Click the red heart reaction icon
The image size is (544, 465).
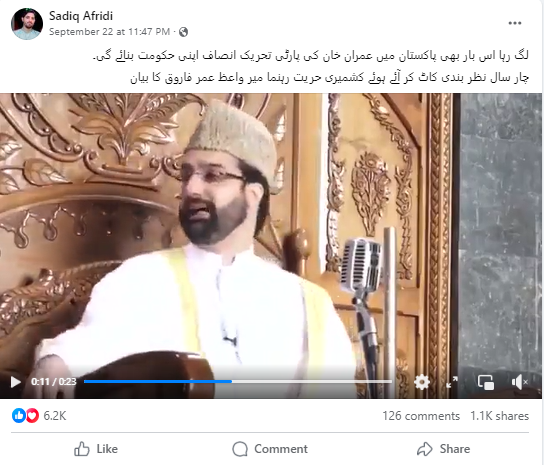[x=32, y=415]
